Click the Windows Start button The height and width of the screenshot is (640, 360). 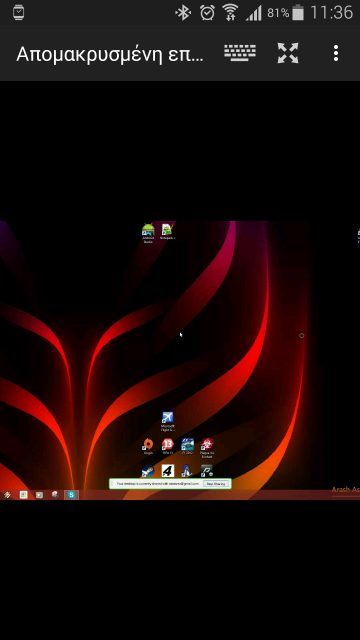[x=7, y=495]
